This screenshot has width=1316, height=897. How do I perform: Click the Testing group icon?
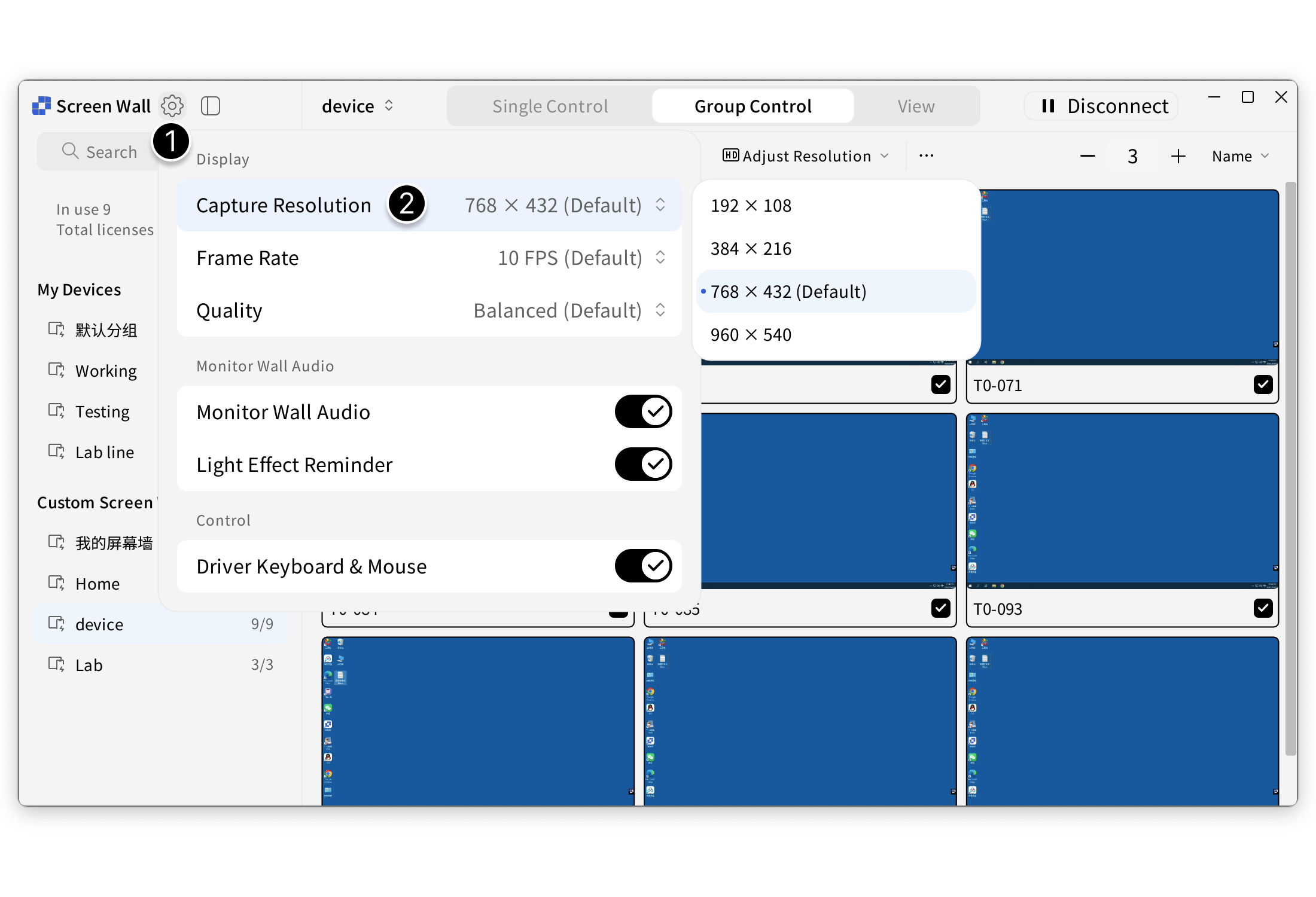56,411
